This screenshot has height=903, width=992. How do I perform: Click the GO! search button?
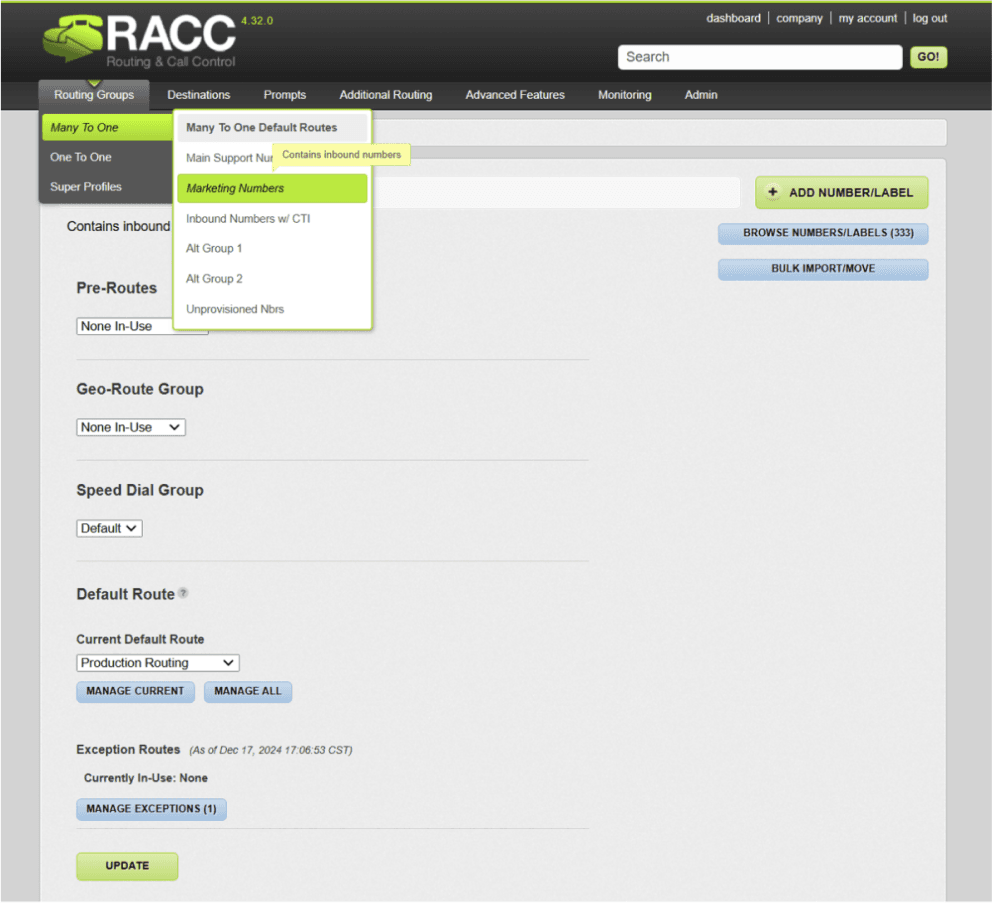click(928, 57)
